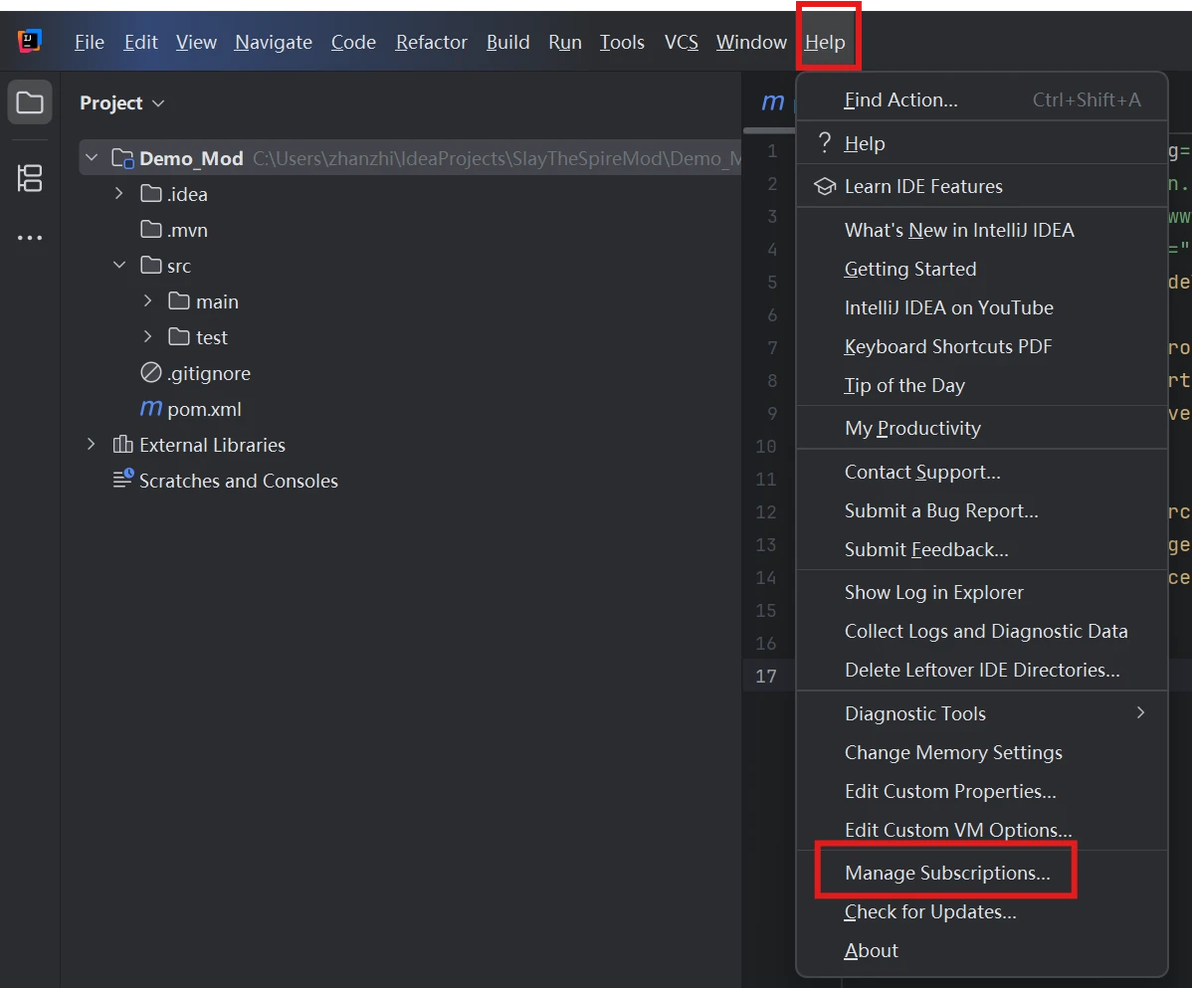
Task: Open IntelliJ IDEA on YouTube entry
Action: click(982, 308)
